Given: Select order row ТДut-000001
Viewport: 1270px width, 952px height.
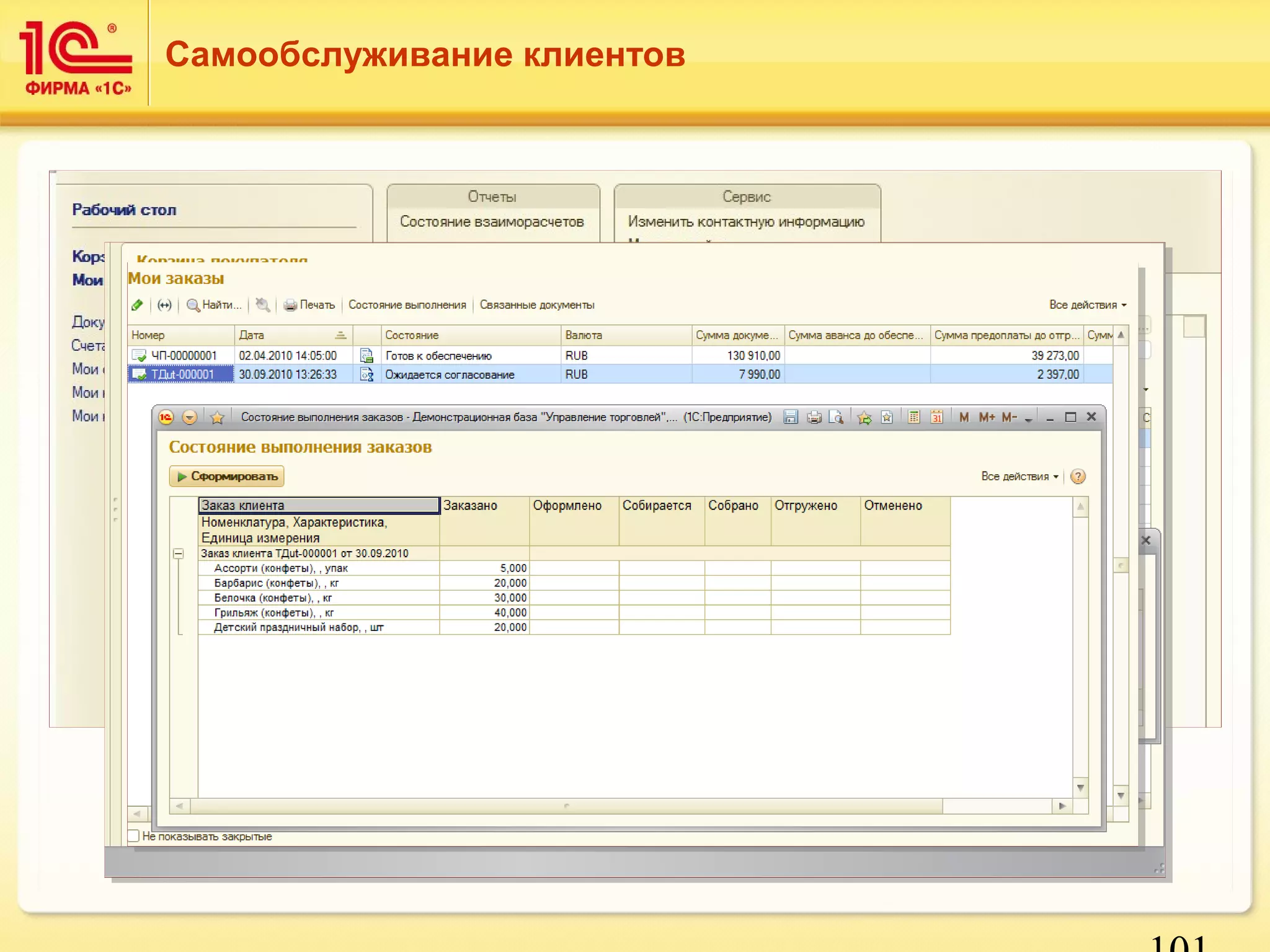Looking at the screenshot, I should coord(620,374).
